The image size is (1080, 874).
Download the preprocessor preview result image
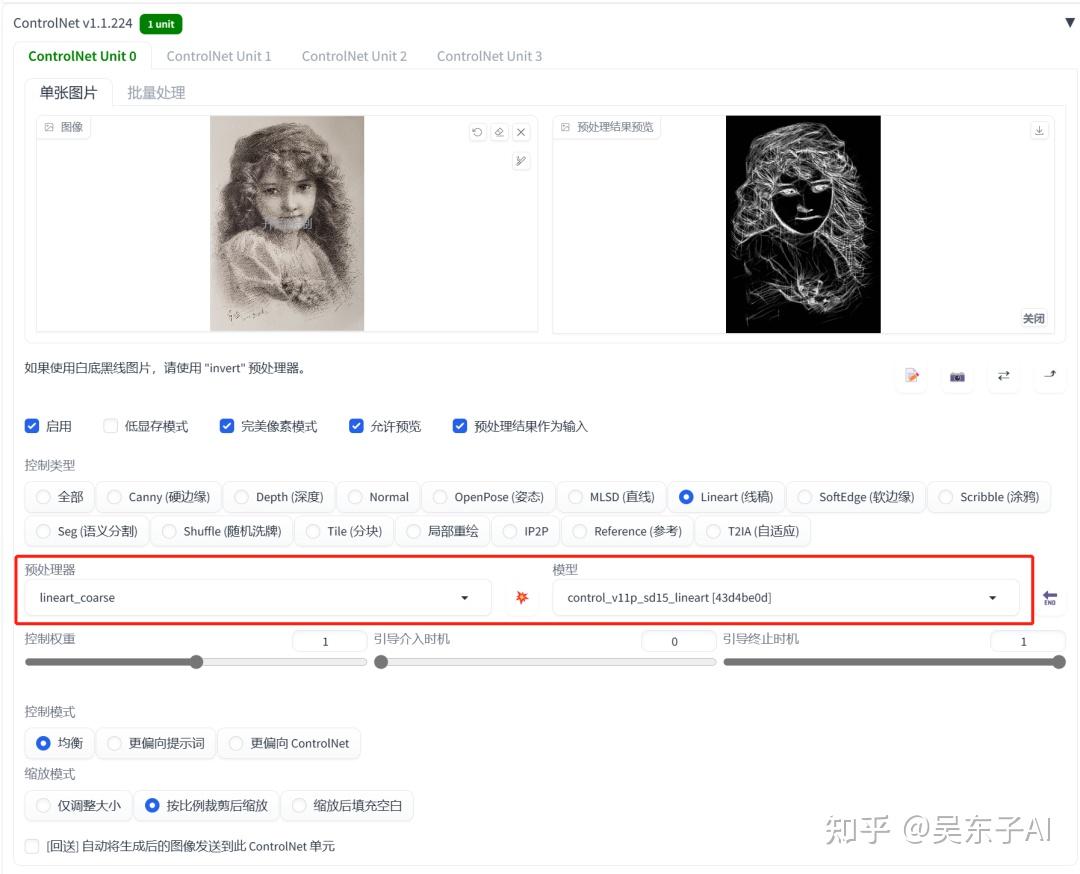tap(1040, 130)
